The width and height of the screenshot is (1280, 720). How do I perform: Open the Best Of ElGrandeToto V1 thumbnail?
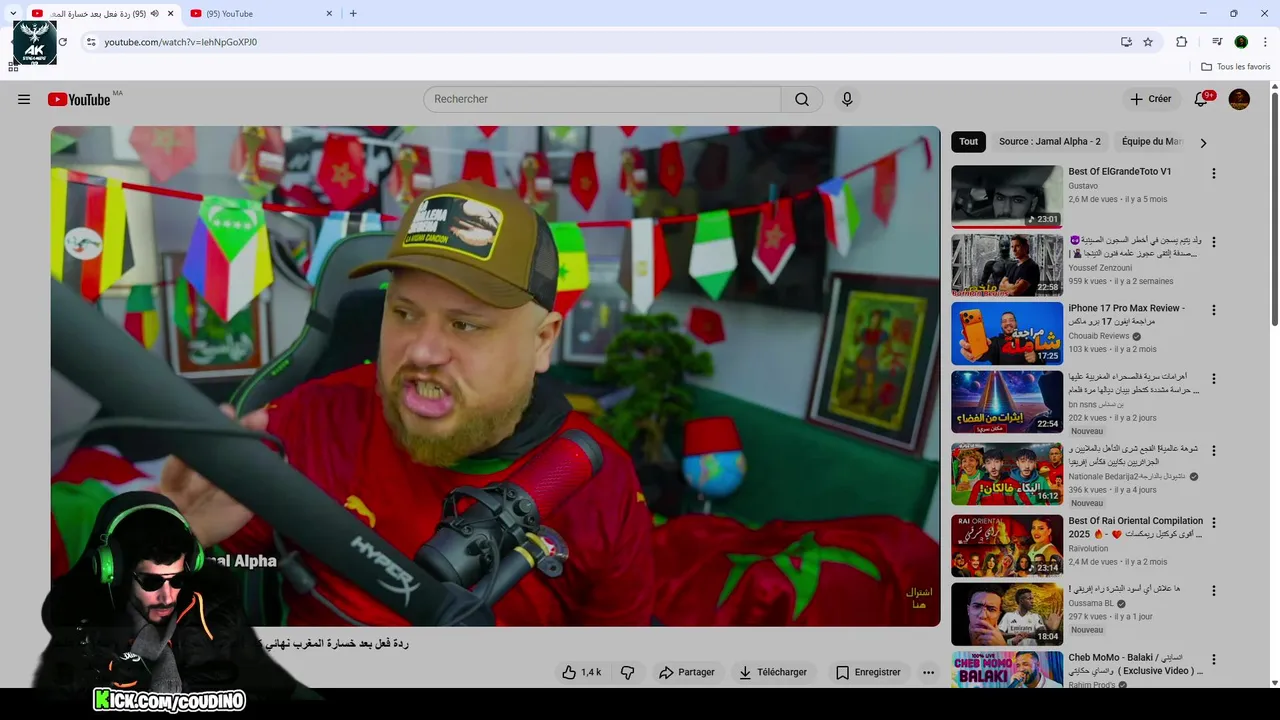[1007, 196]
